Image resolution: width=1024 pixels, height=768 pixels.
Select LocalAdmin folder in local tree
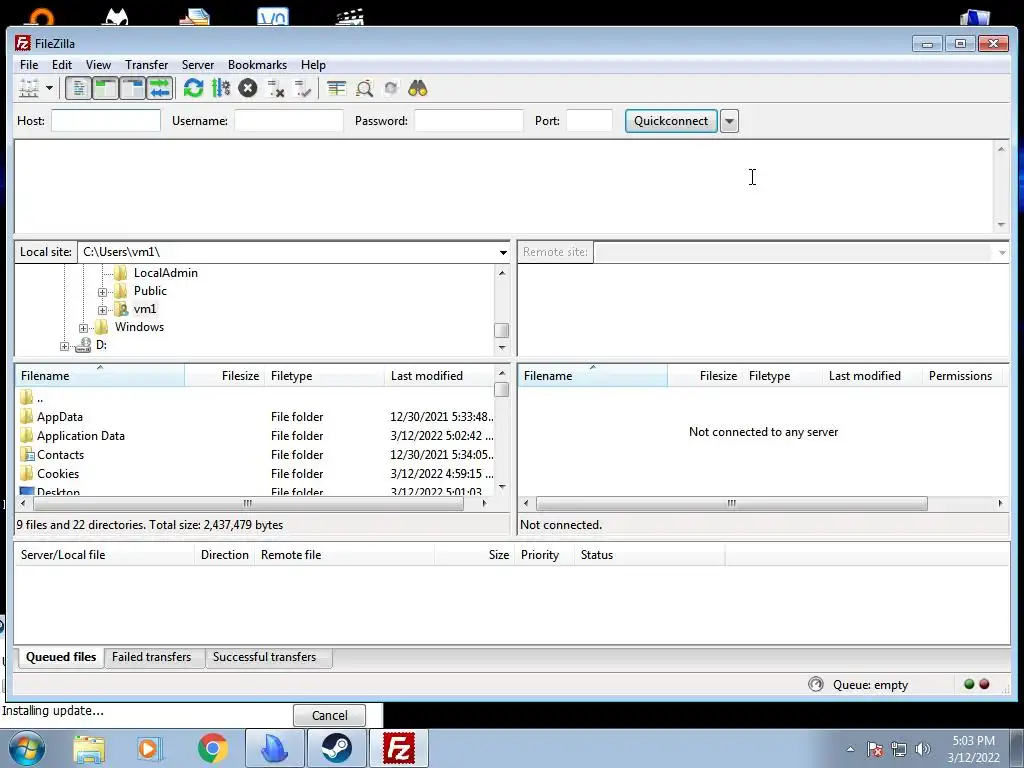click(165, 273)
